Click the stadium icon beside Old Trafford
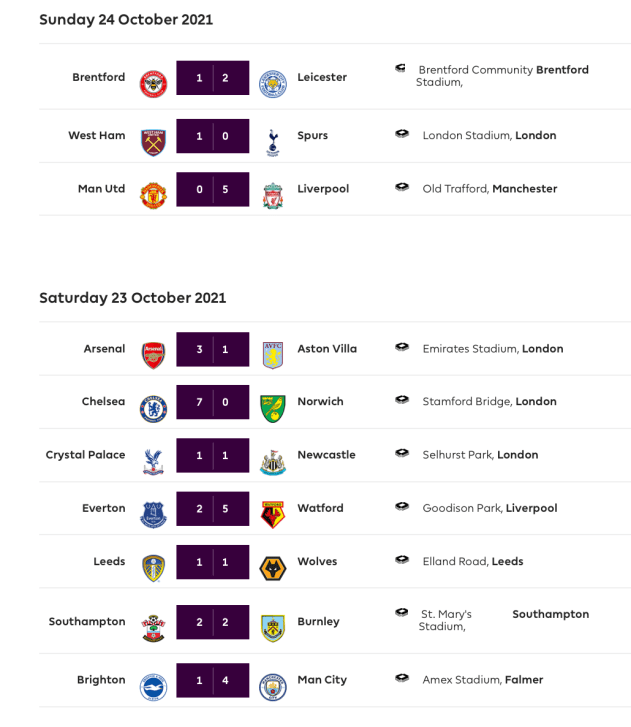The height and width of the screenshot is (727, 631). click(402, 187)
